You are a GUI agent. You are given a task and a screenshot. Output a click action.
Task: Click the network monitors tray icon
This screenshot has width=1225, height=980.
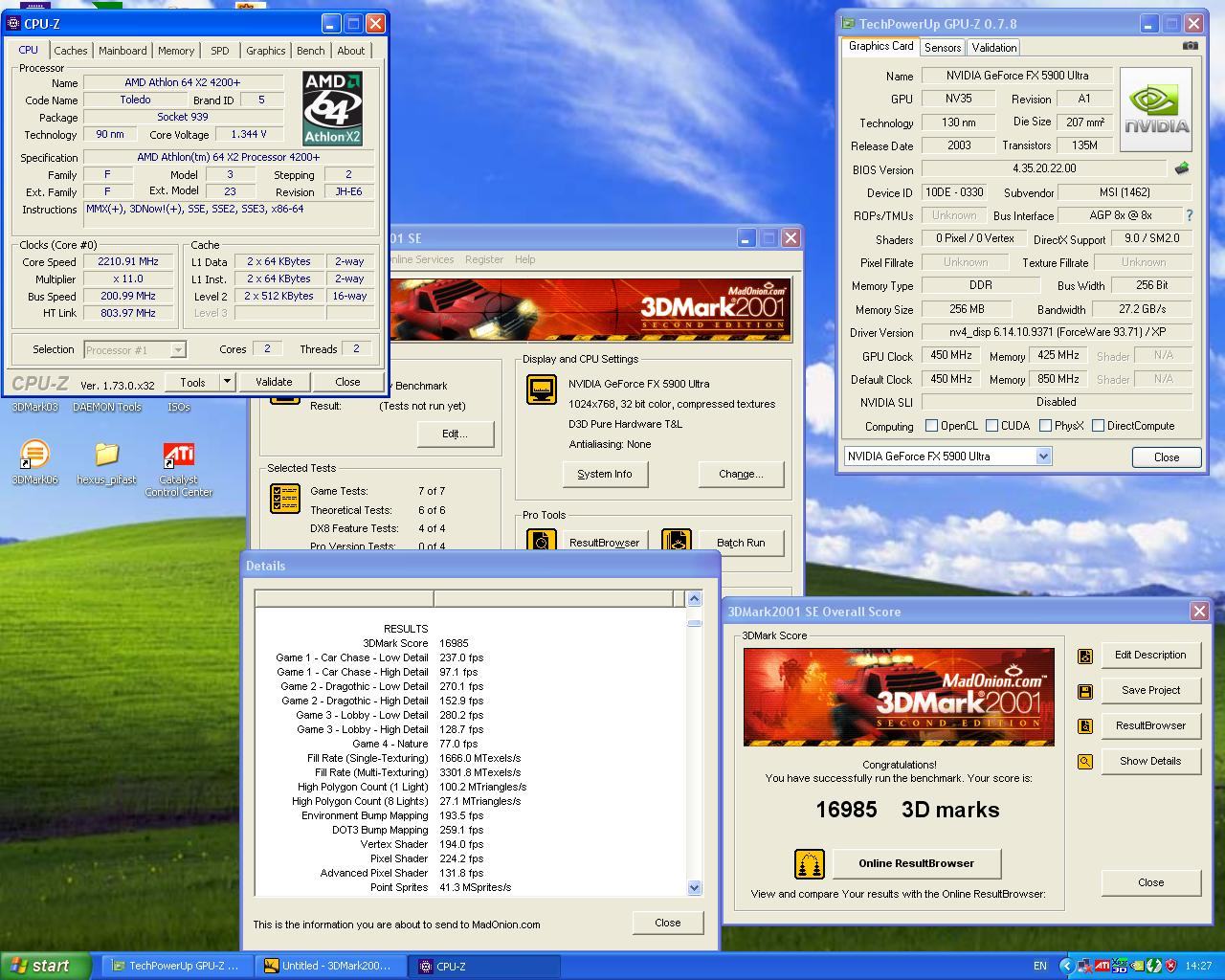pos(1084,966)
